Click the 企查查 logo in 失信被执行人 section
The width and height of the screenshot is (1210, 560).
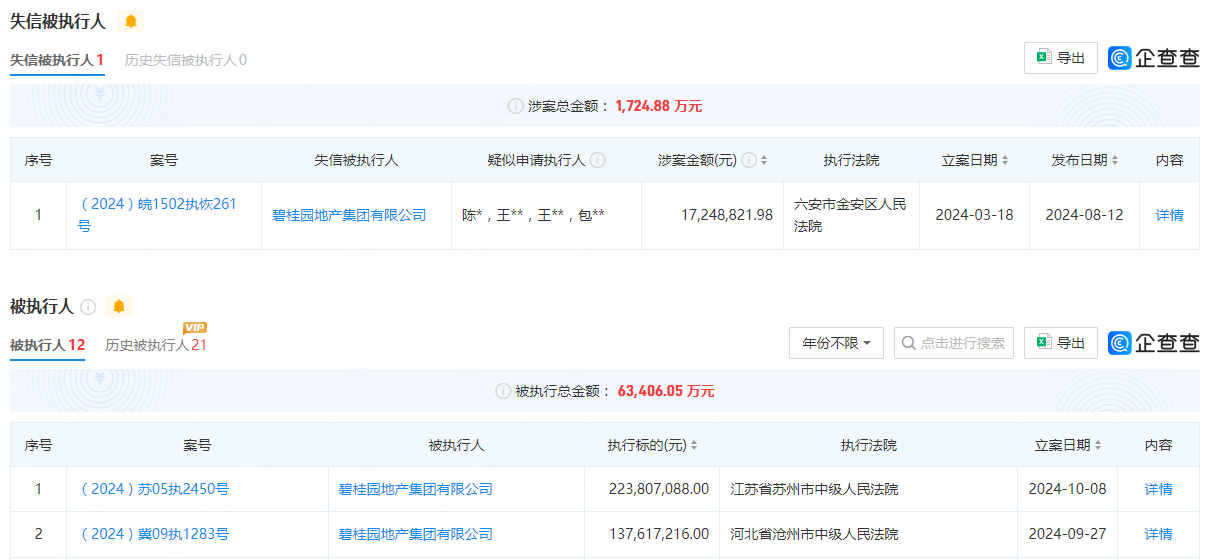tap(1154, 58)
